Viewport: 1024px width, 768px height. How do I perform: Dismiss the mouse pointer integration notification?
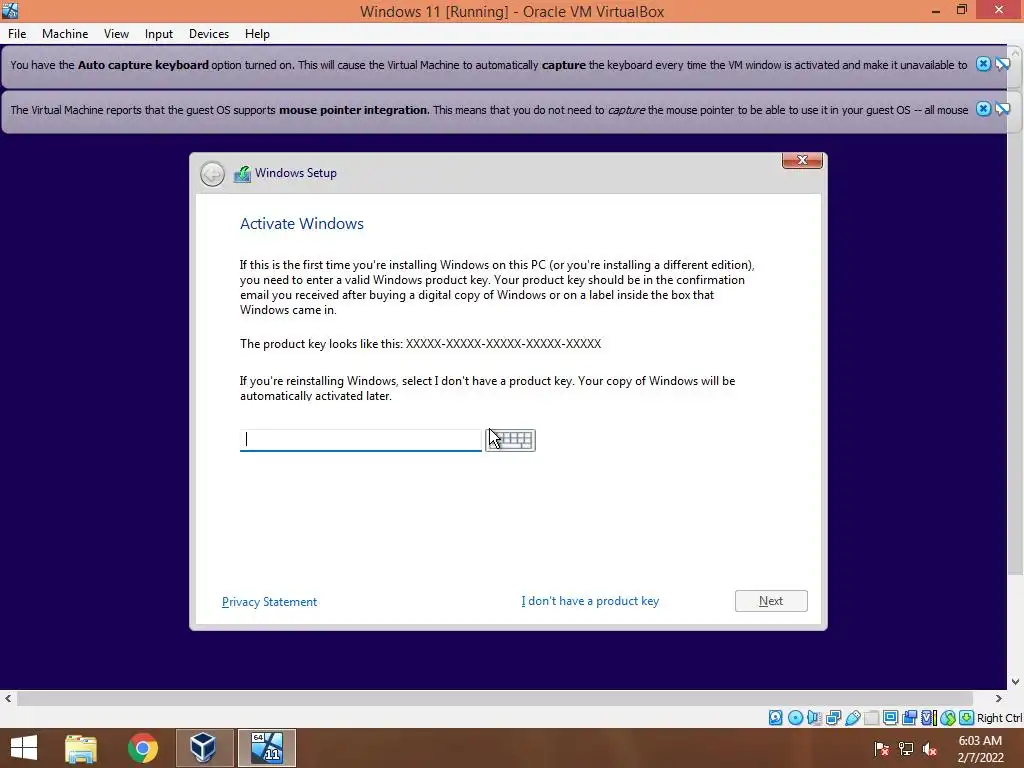click(983, 109)
